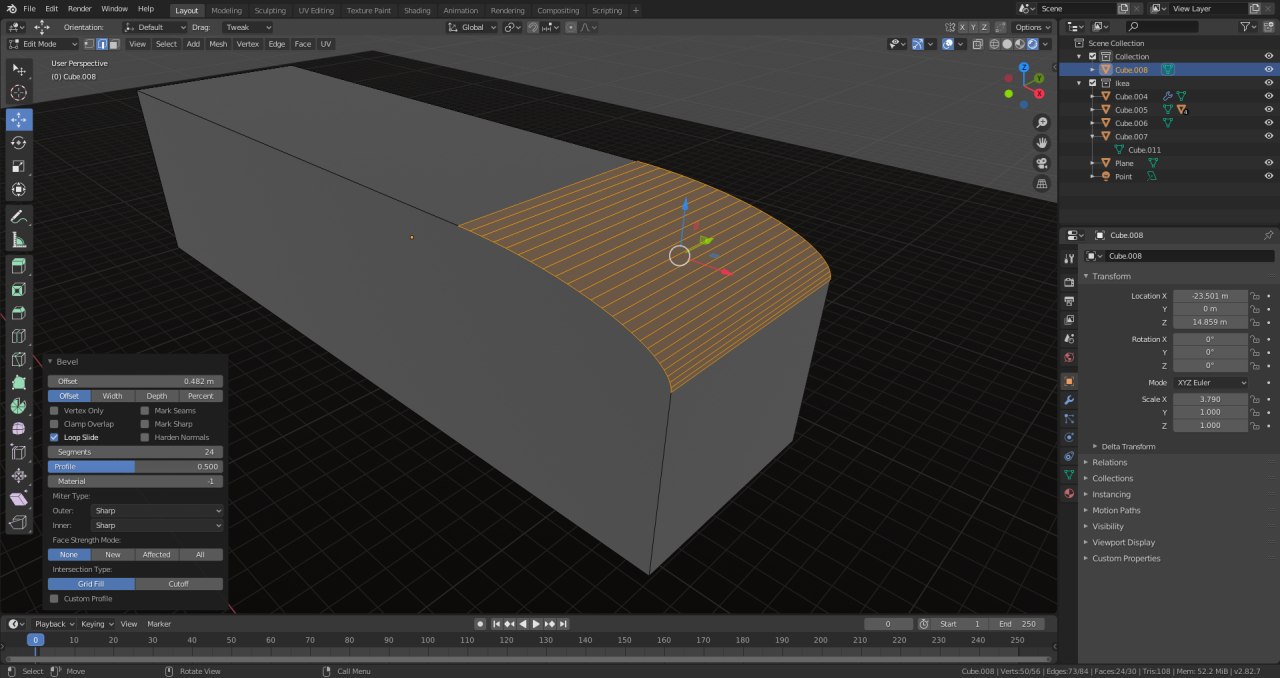Play timeline animation forward
This screenshot has height=678, width=1280.
point(536,624)
